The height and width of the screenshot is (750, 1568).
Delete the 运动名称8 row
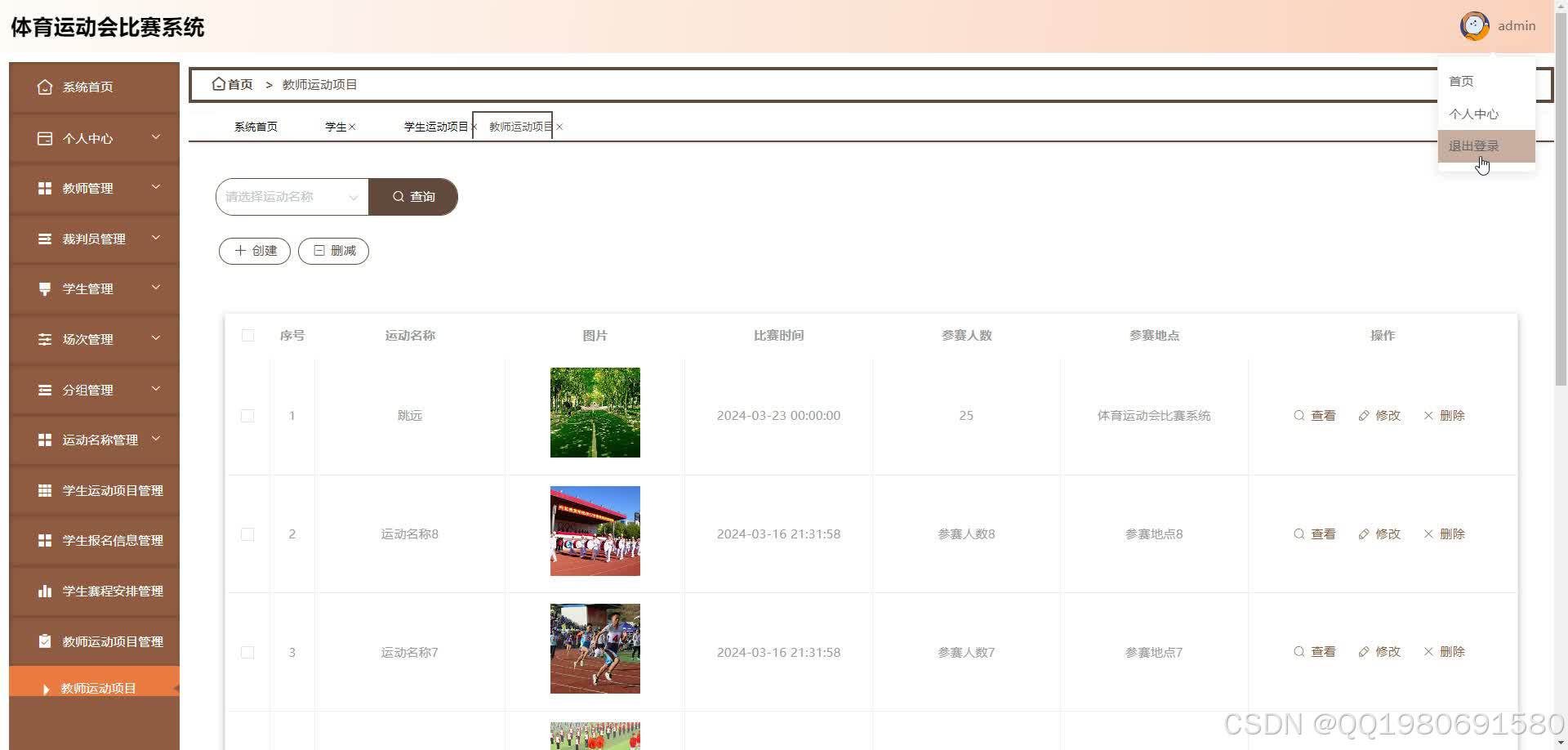pos(1444,533)
